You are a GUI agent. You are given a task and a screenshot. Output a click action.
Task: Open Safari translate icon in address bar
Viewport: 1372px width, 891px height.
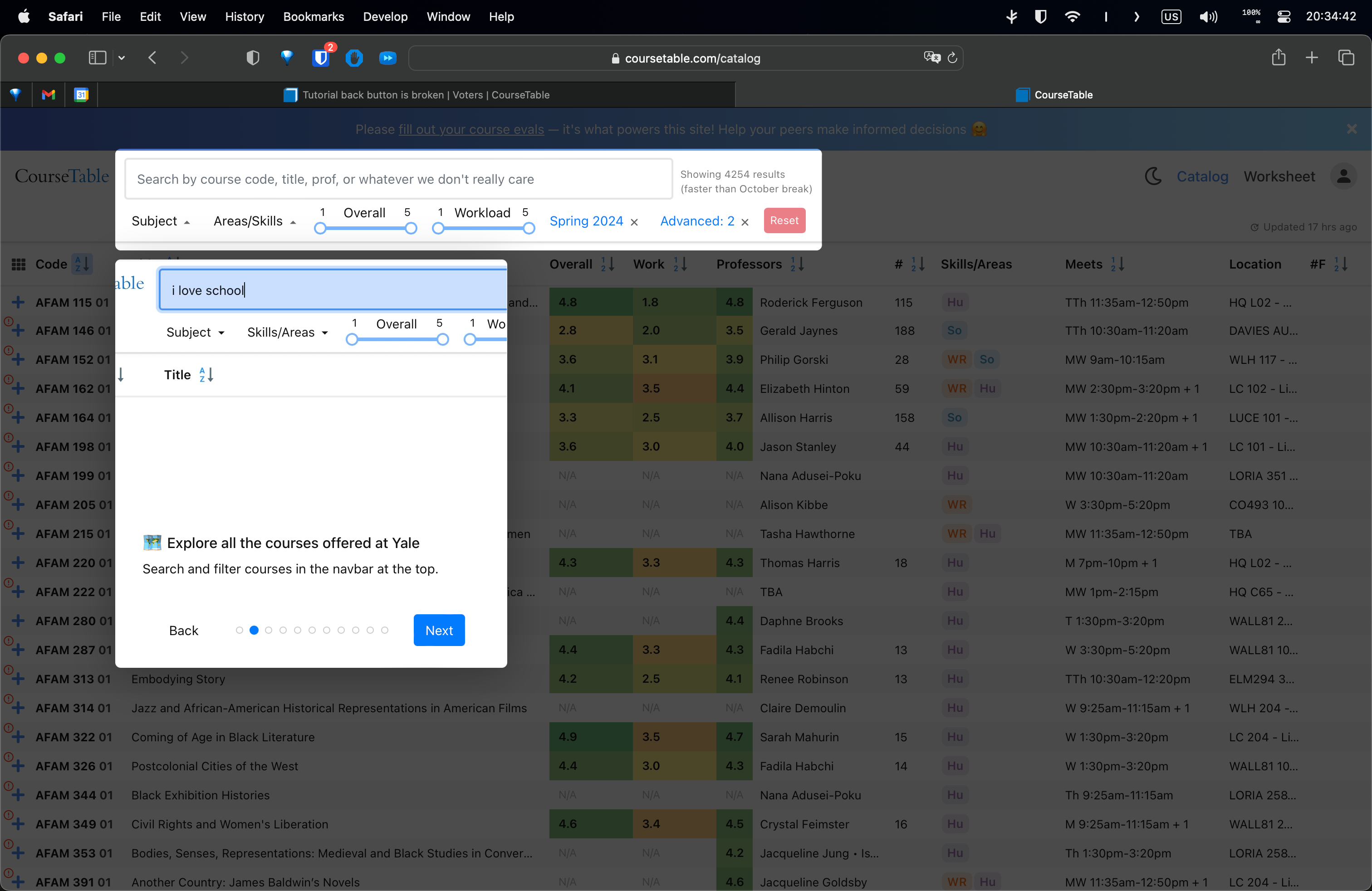click(x=931, y=58)
